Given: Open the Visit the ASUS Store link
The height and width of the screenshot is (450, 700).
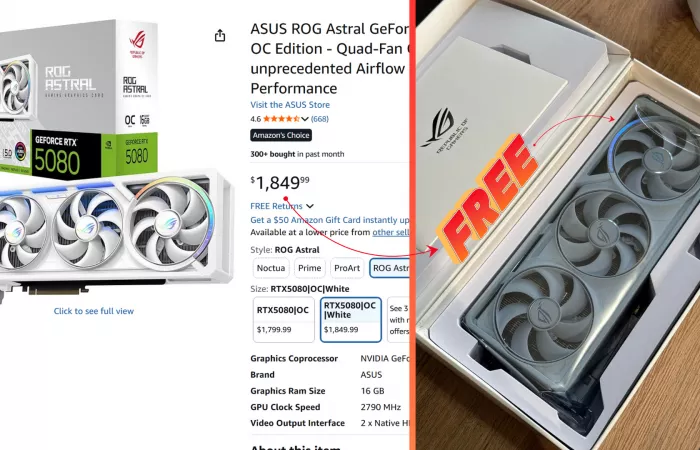Looking at the screenshot, I should tap(290, 105).
